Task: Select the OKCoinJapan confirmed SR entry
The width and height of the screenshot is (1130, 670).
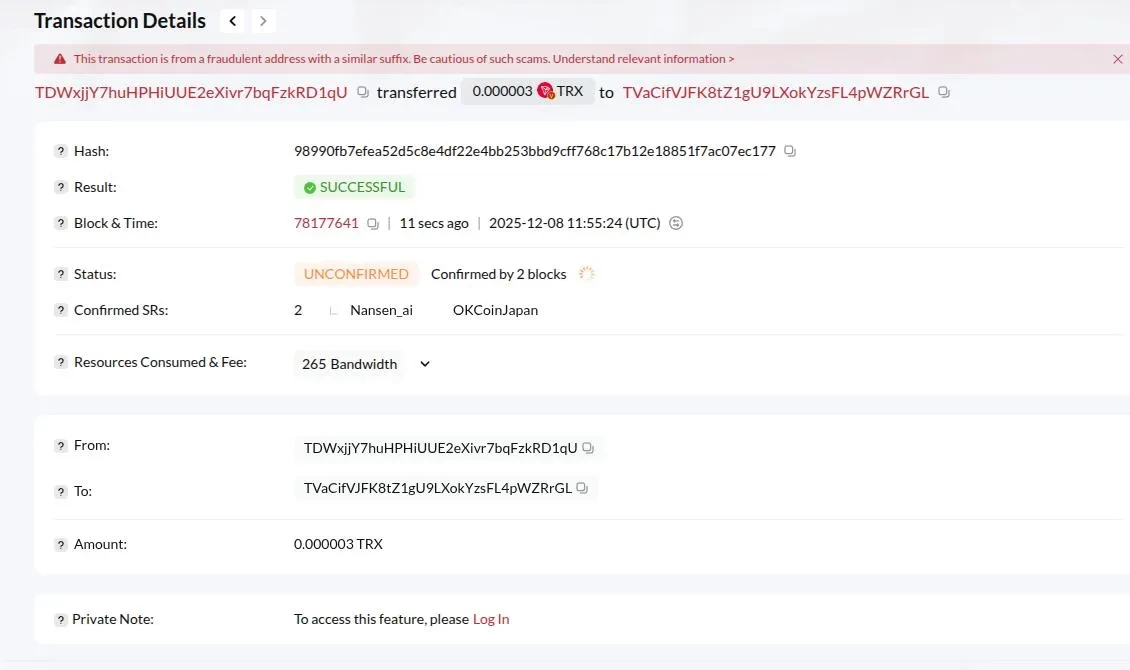Action: 495,310
